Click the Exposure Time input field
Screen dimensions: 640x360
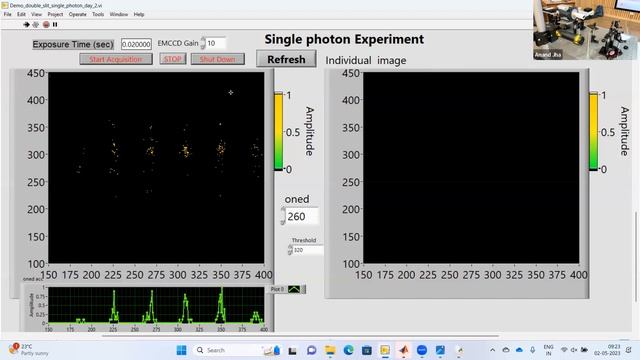(x=136, y=44)
